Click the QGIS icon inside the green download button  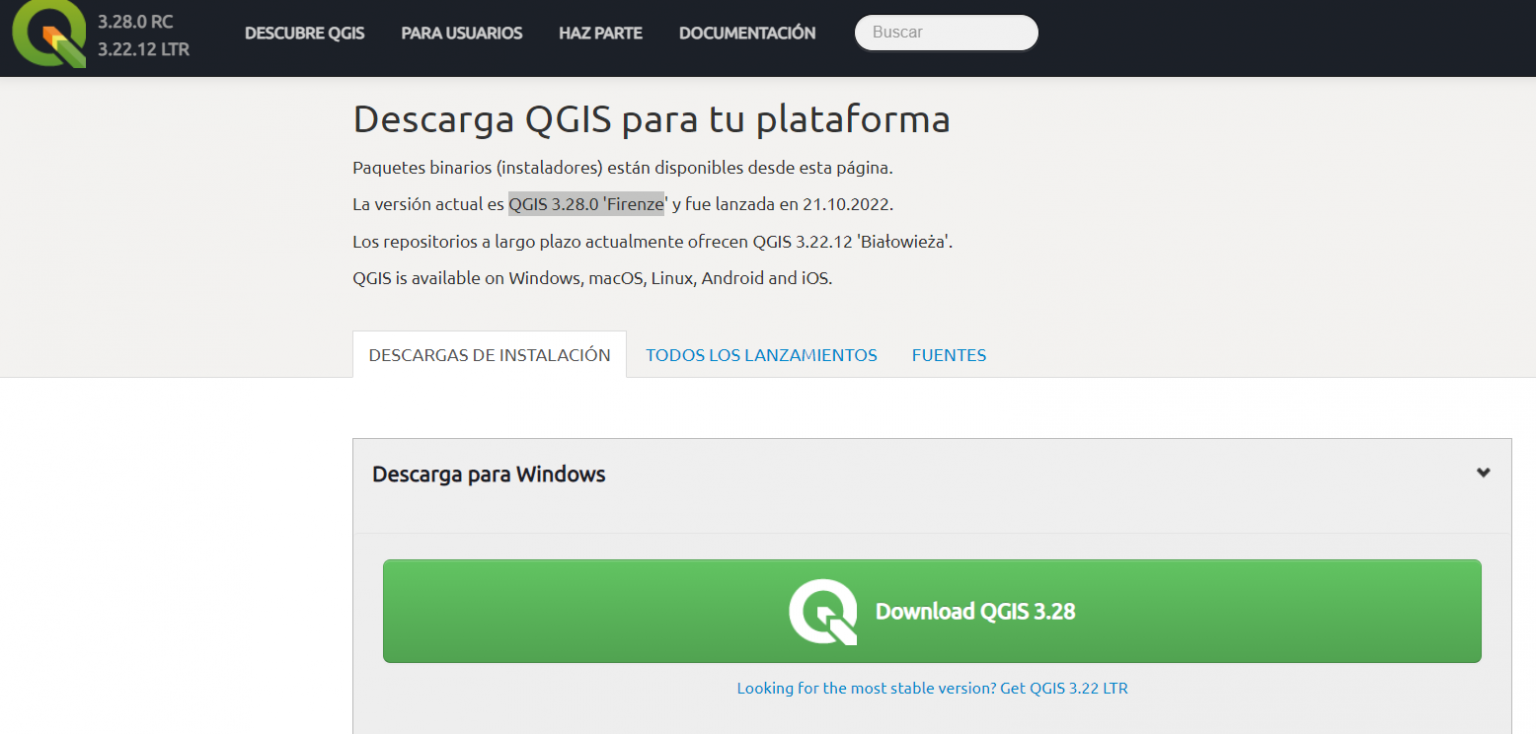point(824,611)
